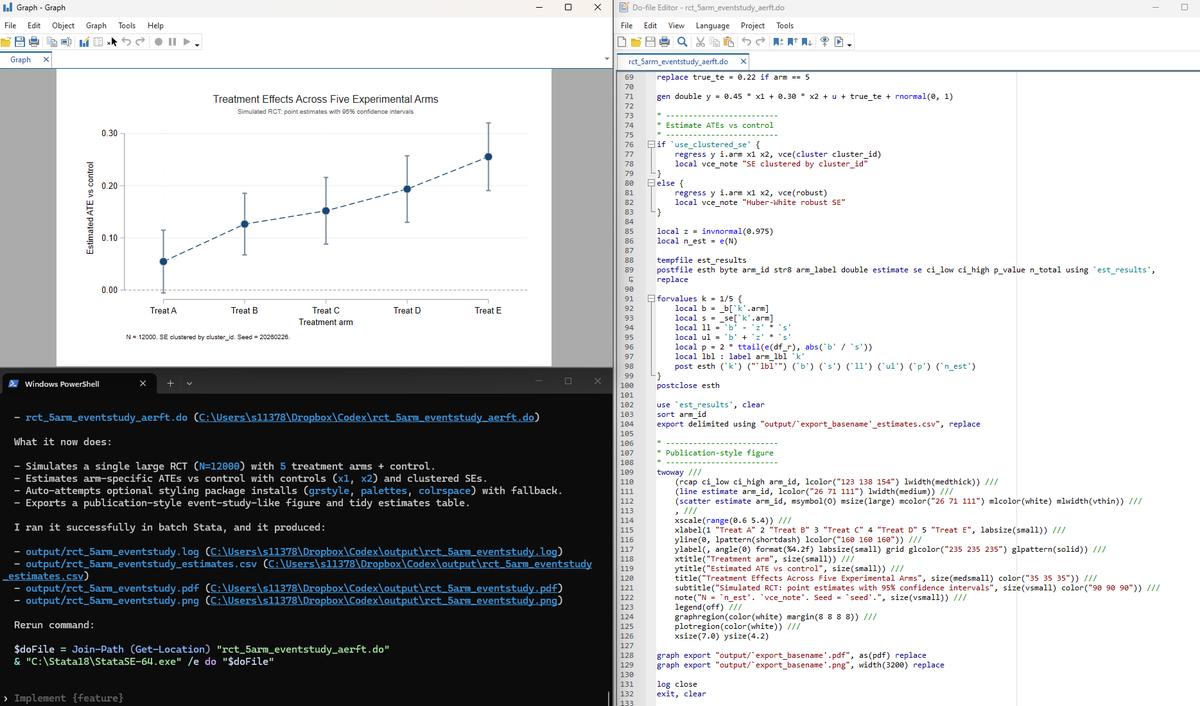Open the rct_5arm_eventstudy.png output link

click(x=383, y=600)
